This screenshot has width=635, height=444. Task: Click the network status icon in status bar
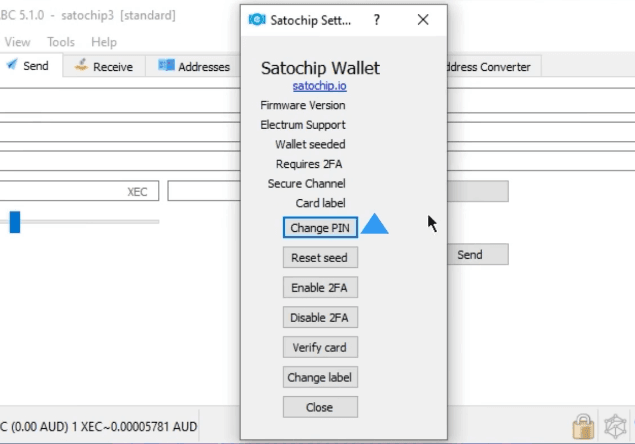pyautogui.click(x=615, y=426)
